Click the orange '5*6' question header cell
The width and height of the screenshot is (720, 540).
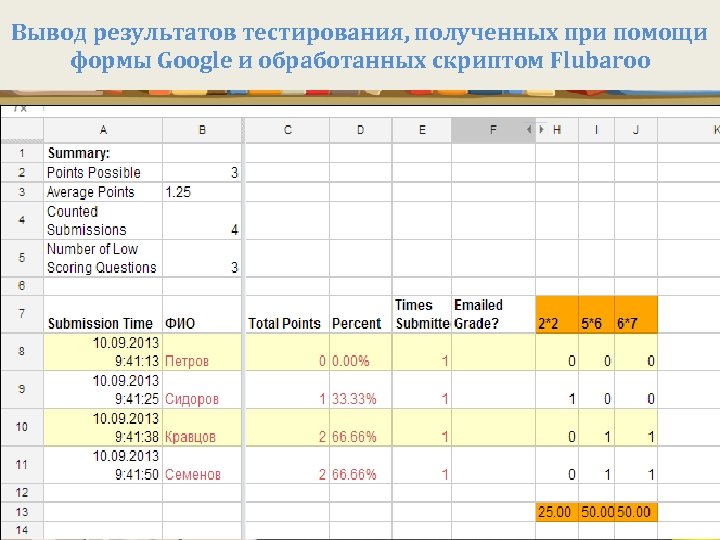tap(596, 315)
